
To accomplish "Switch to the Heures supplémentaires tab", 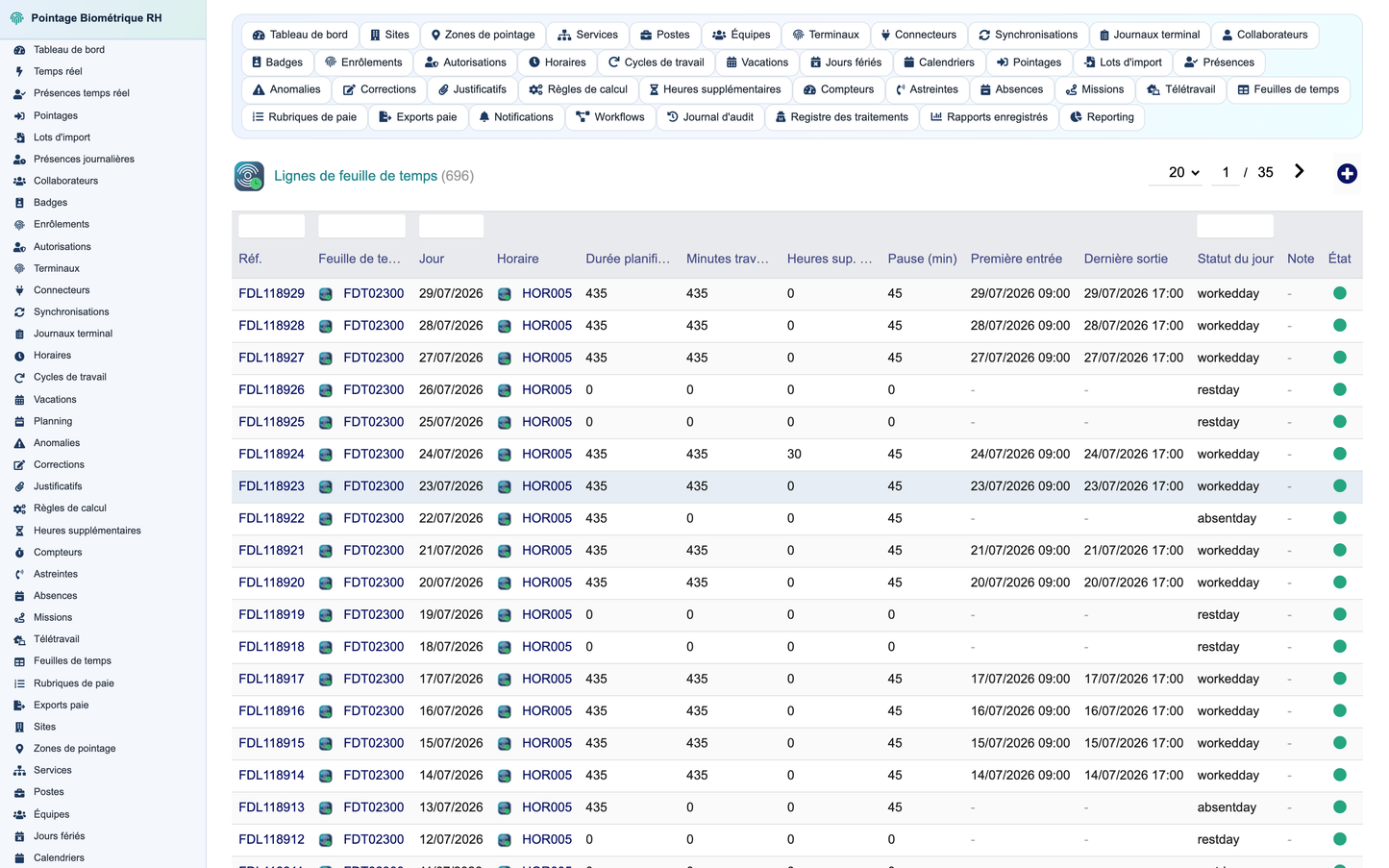I will [715, 89].
